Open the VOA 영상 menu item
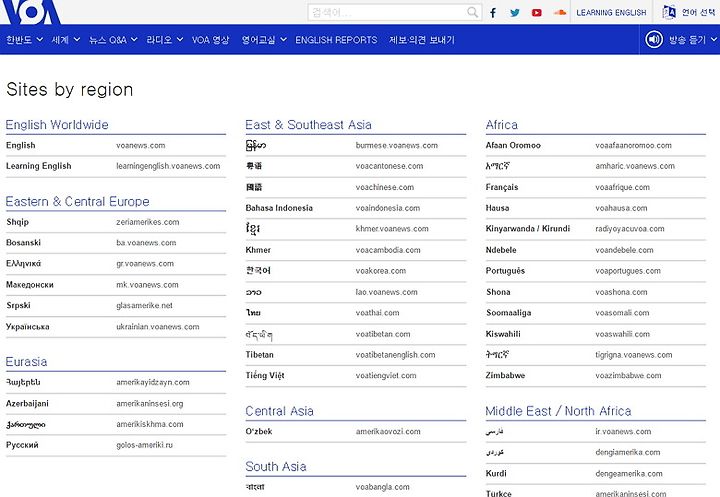Image resolution: width=720 pixels, height=497 pixels. tap(210, 40)
